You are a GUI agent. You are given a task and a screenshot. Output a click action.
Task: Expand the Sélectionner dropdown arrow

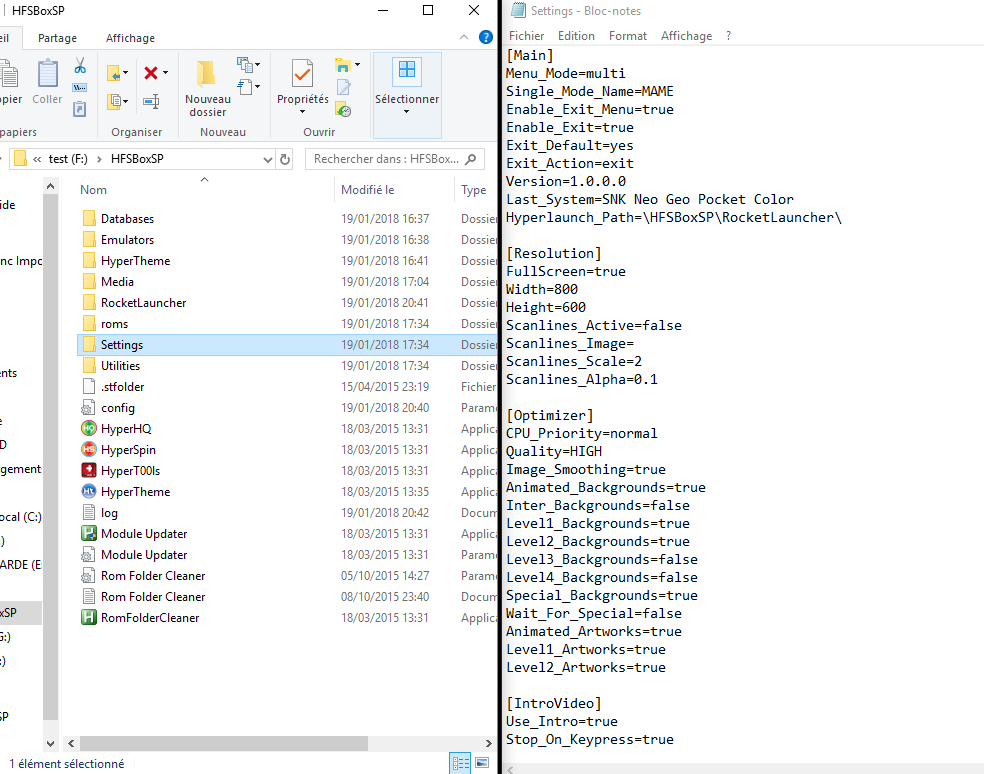coord(407,112)
